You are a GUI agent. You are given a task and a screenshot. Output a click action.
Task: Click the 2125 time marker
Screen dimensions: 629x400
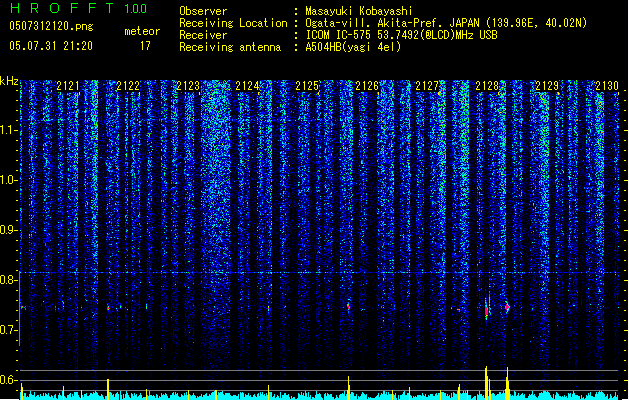pyautogui.click(x=307, y=86)
